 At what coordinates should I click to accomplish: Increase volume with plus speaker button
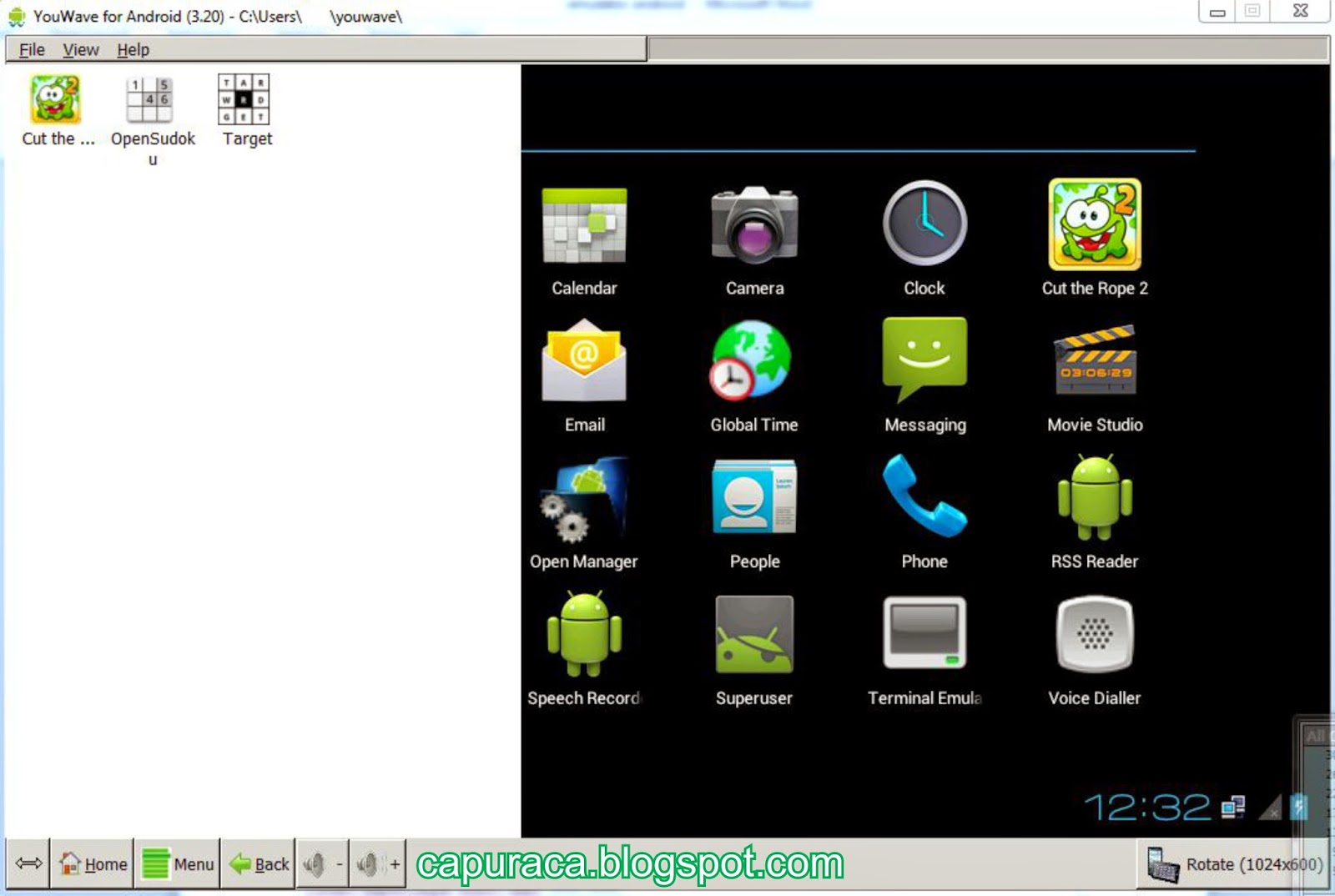[x=378, y=863]
